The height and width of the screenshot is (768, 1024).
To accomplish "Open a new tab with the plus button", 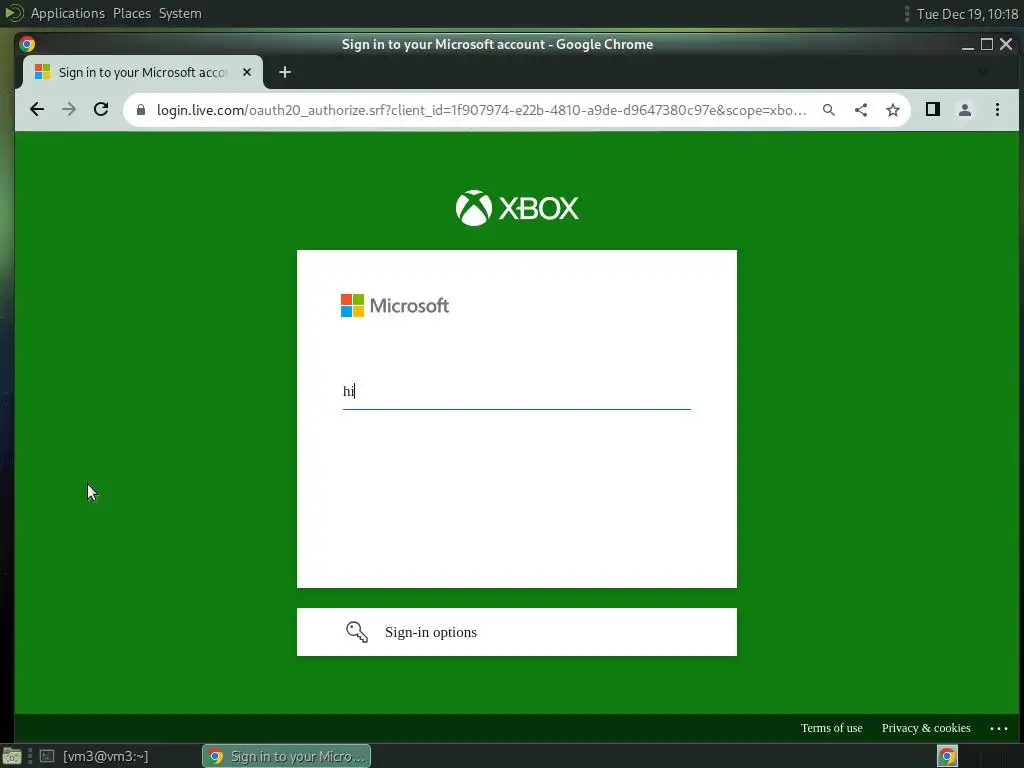I will [285, 72].
